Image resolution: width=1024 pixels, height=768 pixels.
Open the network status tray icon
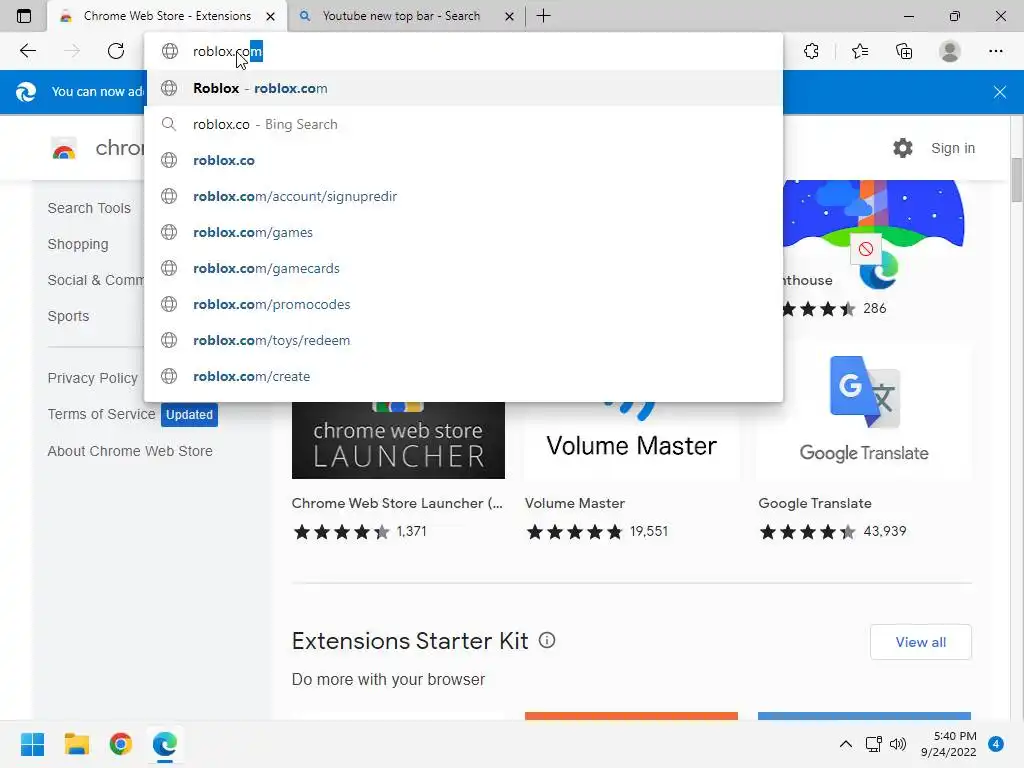[873, 744]
